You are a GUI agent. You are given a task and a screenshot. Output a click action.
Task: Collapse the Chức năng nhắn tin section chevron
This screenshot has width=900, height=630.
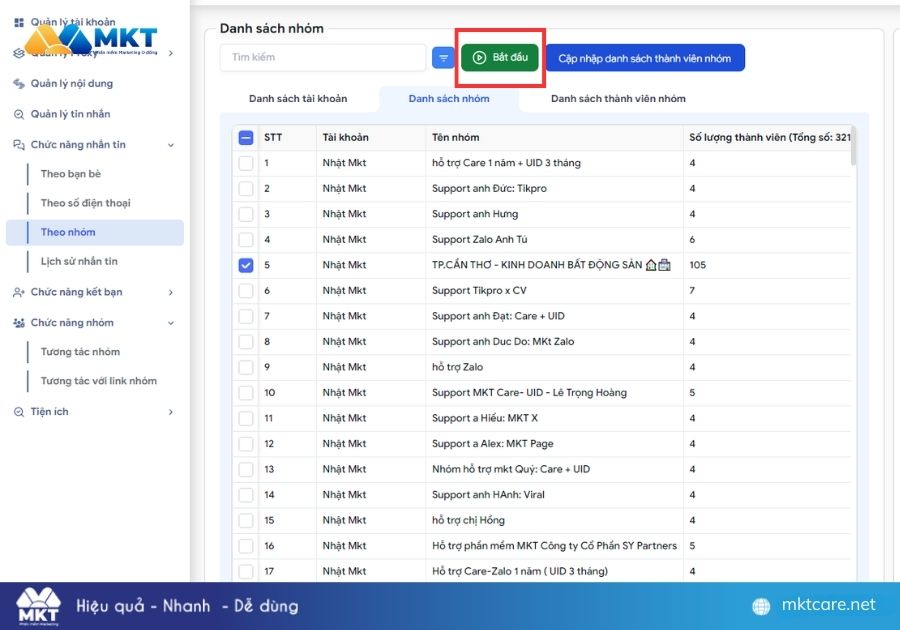click(170, 145)
